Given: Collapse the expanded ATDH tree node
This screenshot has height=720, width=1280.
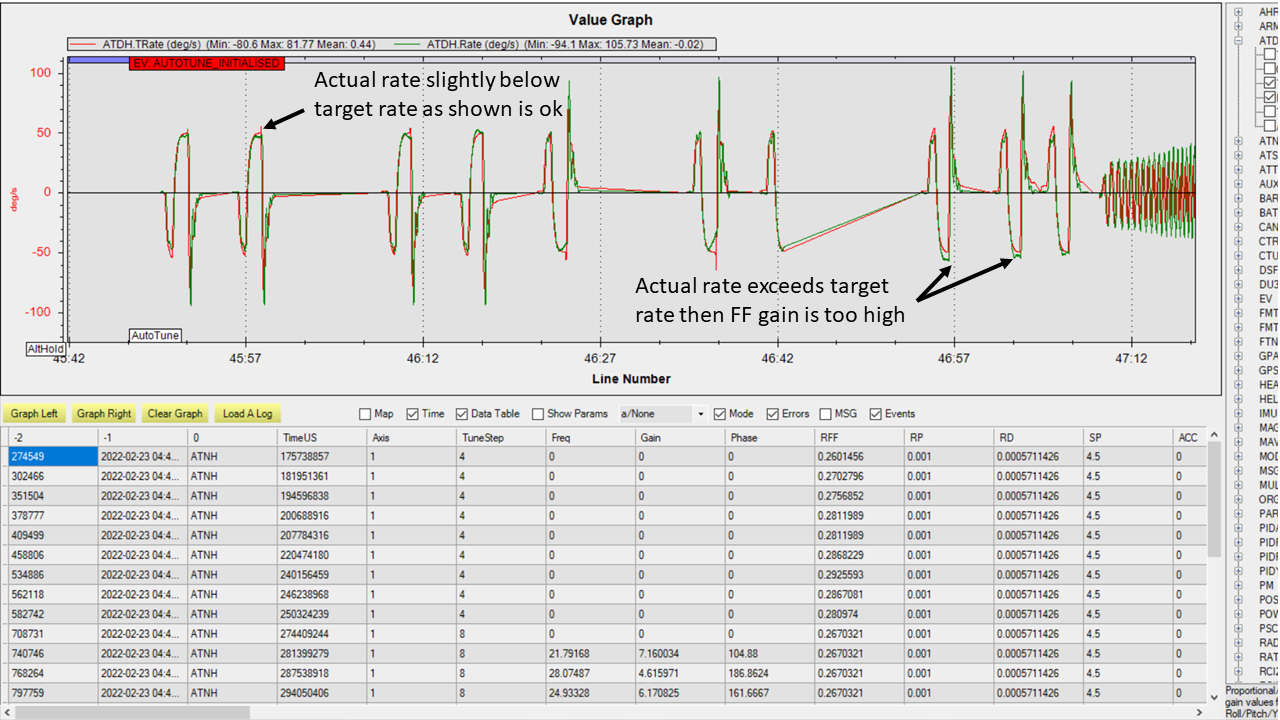Looking at the screenshot, I should tap(1239, 41).
